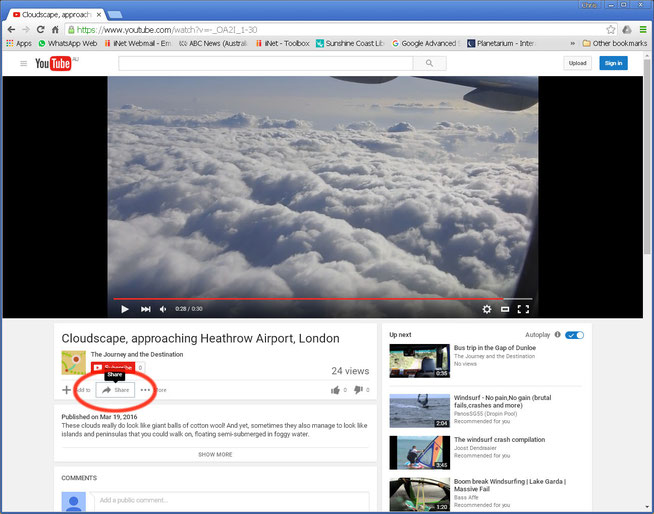654x514 pixels.
Task: Click the channel avatar image
Action: tap(73, 363)
